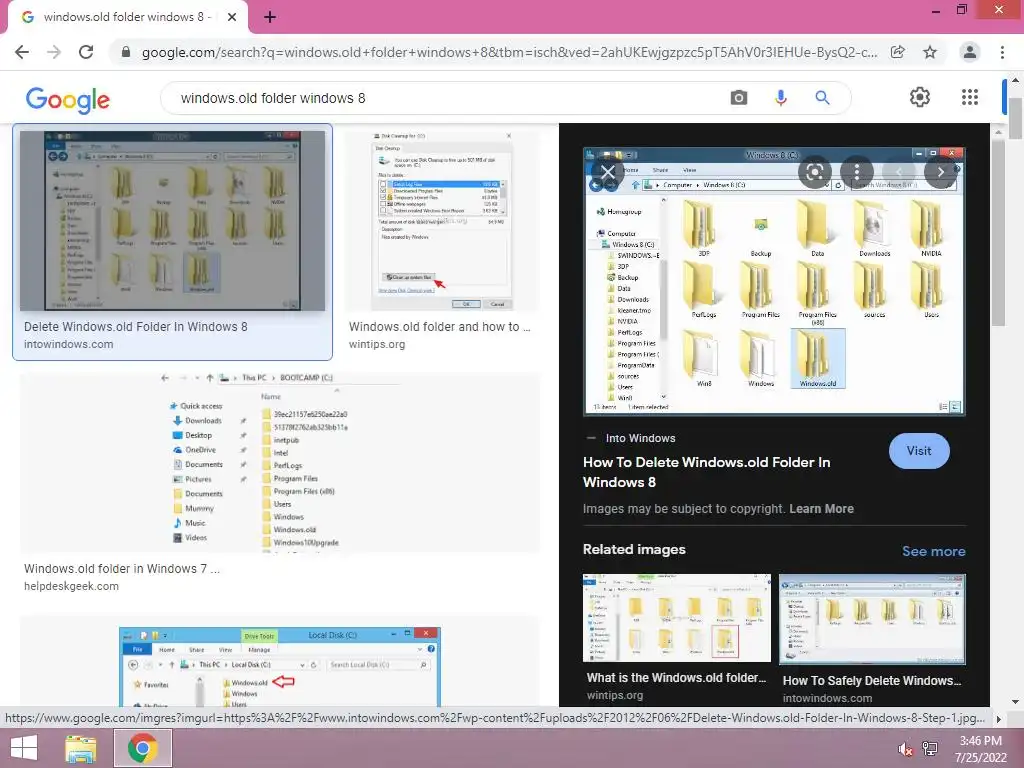The height and width of the screenshot is (768, 1024).
Task: Open Google quick settings gear
Action: tap(920, 97)
